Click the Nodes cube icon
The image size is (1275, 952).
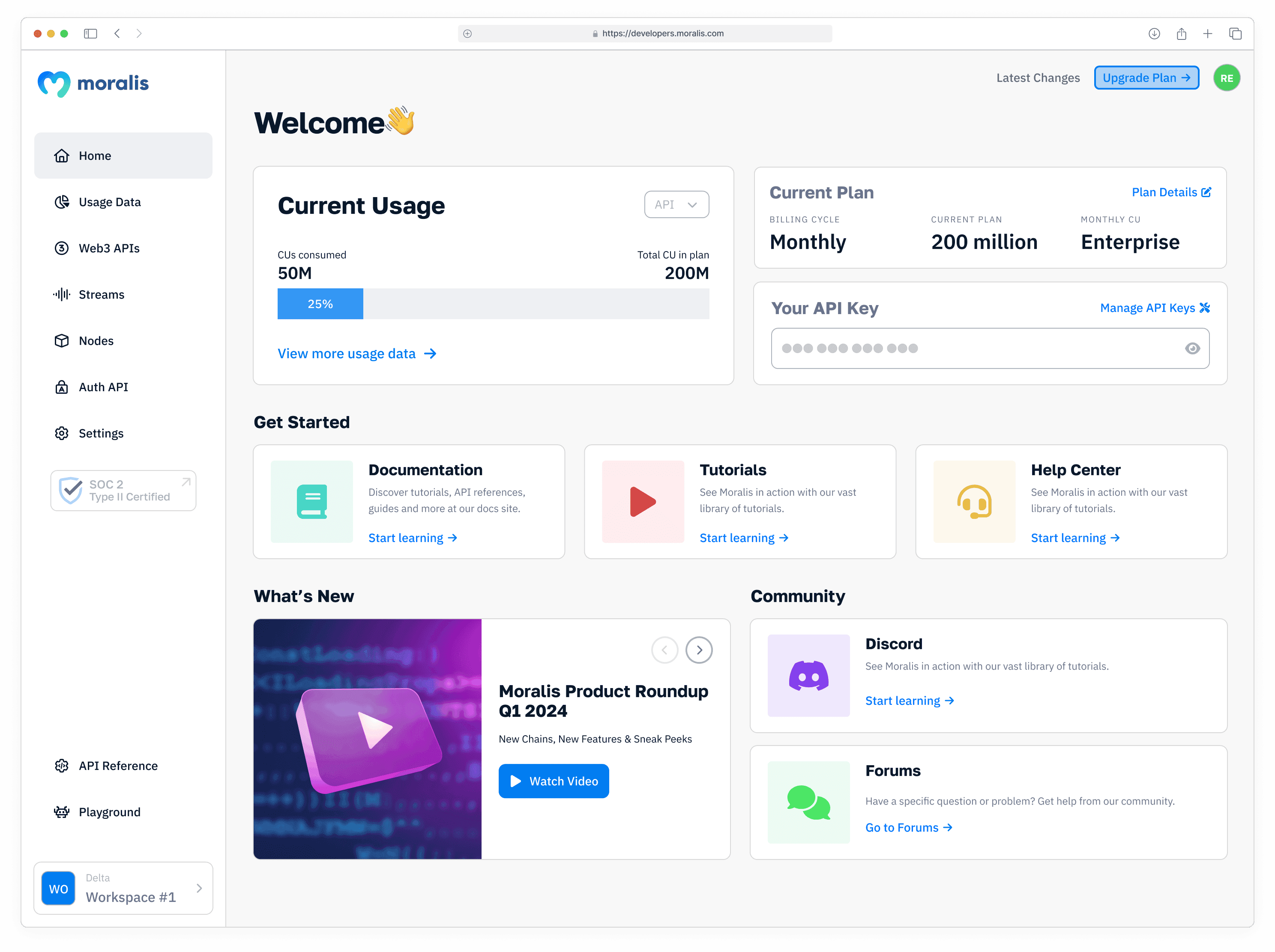tap(62, 341)
